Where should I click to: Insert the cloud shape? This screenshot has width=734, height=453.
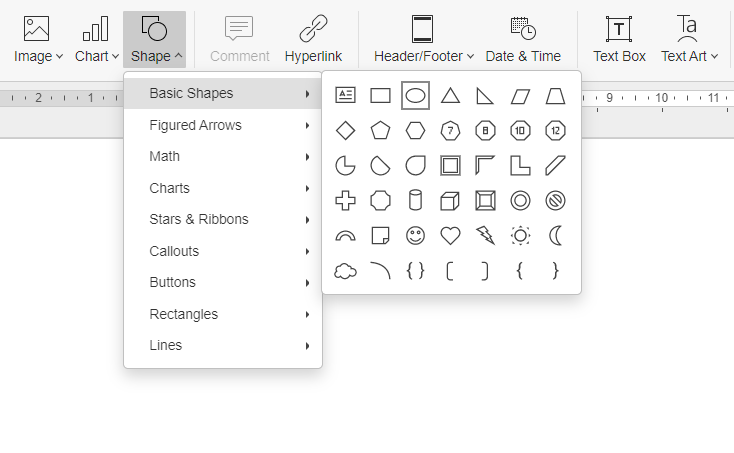point(345,271)
